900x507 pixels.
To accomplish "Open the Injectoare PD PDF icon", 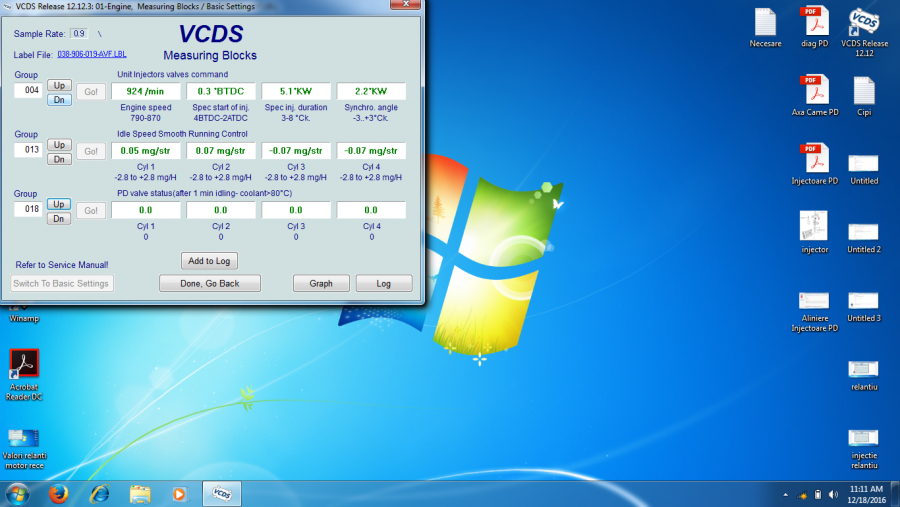I will tap(814, 159).
